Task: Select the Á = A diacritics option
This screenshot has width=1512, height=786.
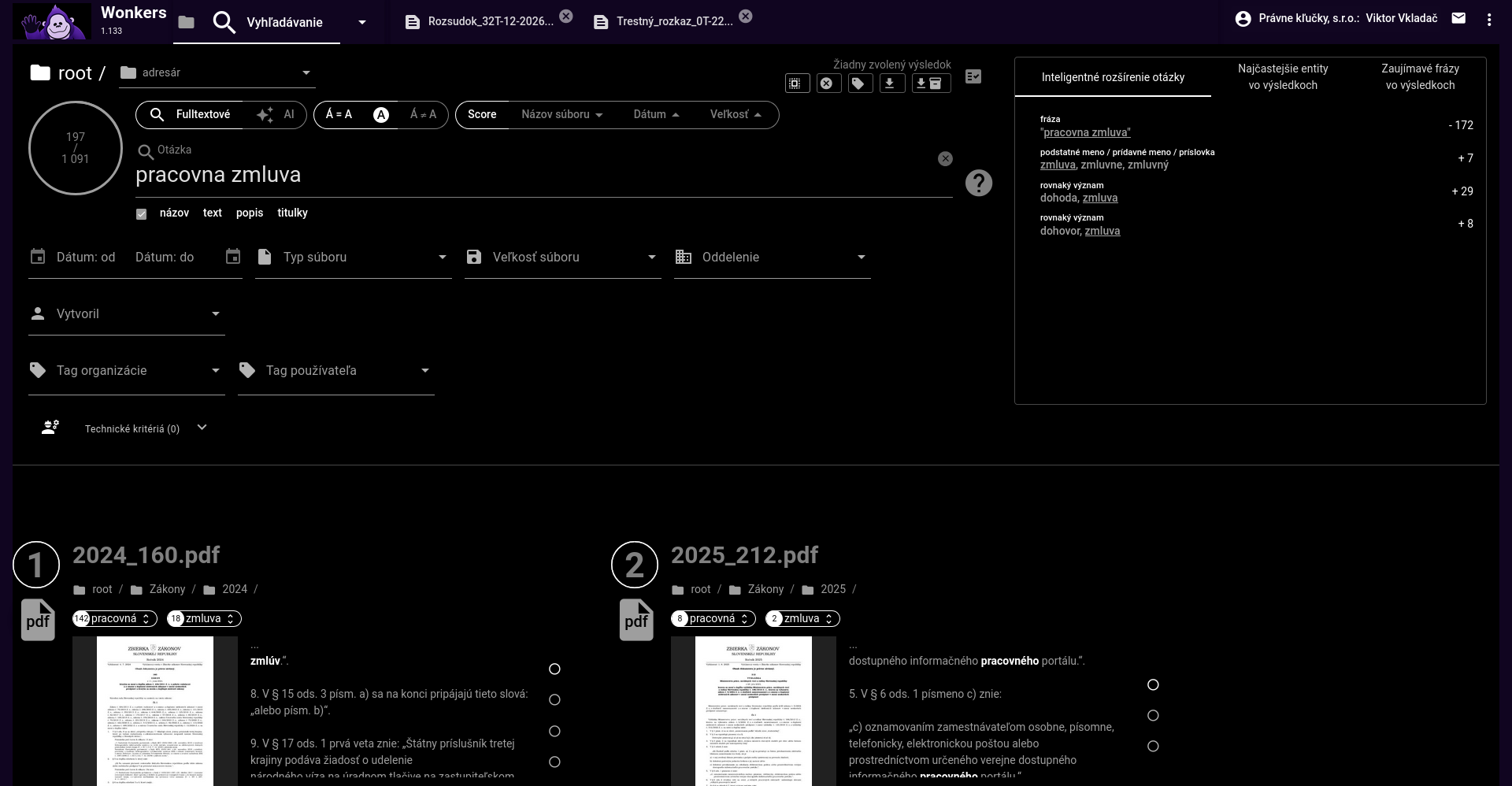Action: [339, 115]
